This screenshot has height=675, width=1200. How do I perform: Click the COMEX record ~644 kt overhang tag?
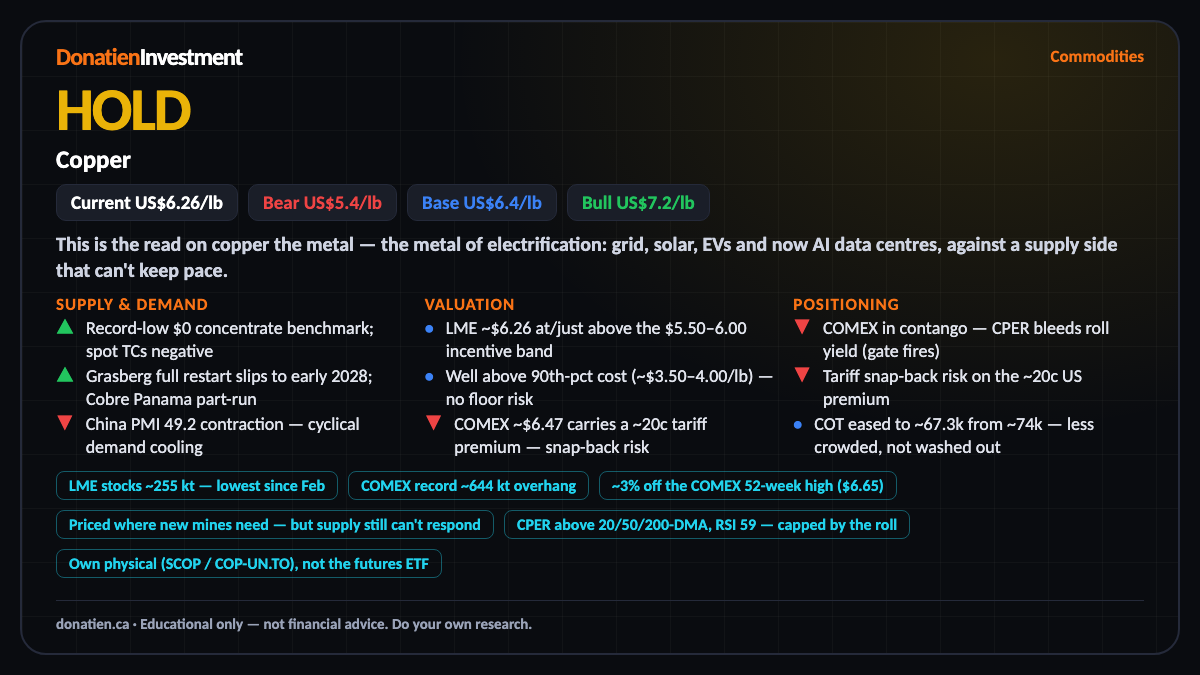468,486
